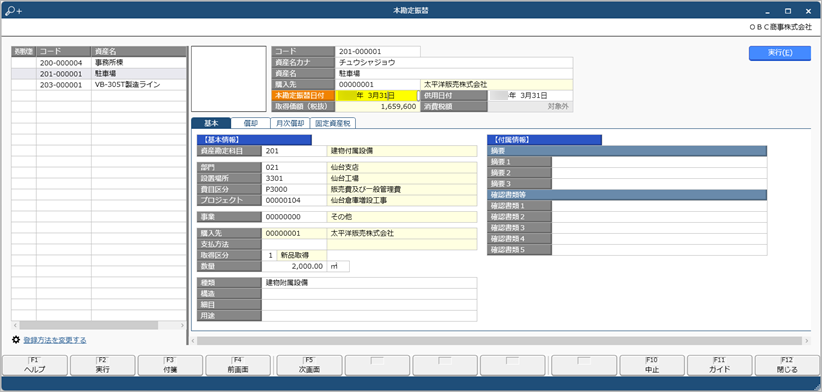Open the 月次償却 tab
The image size is (822, 392).
tap(290, 123)
